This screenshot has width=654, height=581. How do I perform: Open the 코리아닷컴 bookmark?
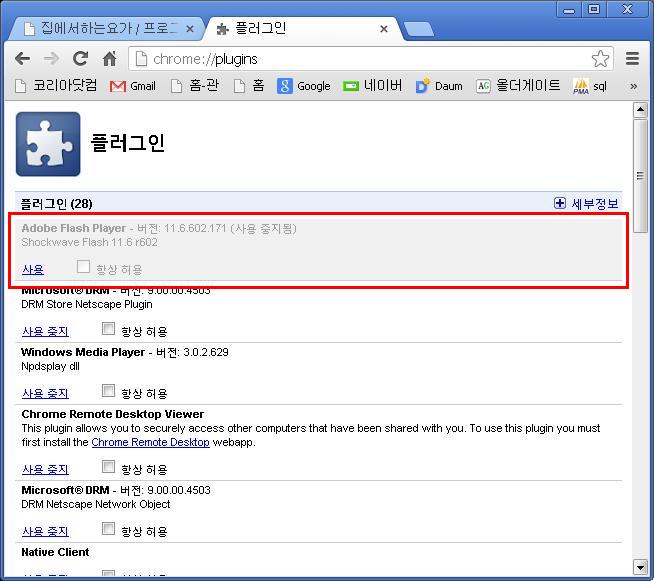[56, 86]
